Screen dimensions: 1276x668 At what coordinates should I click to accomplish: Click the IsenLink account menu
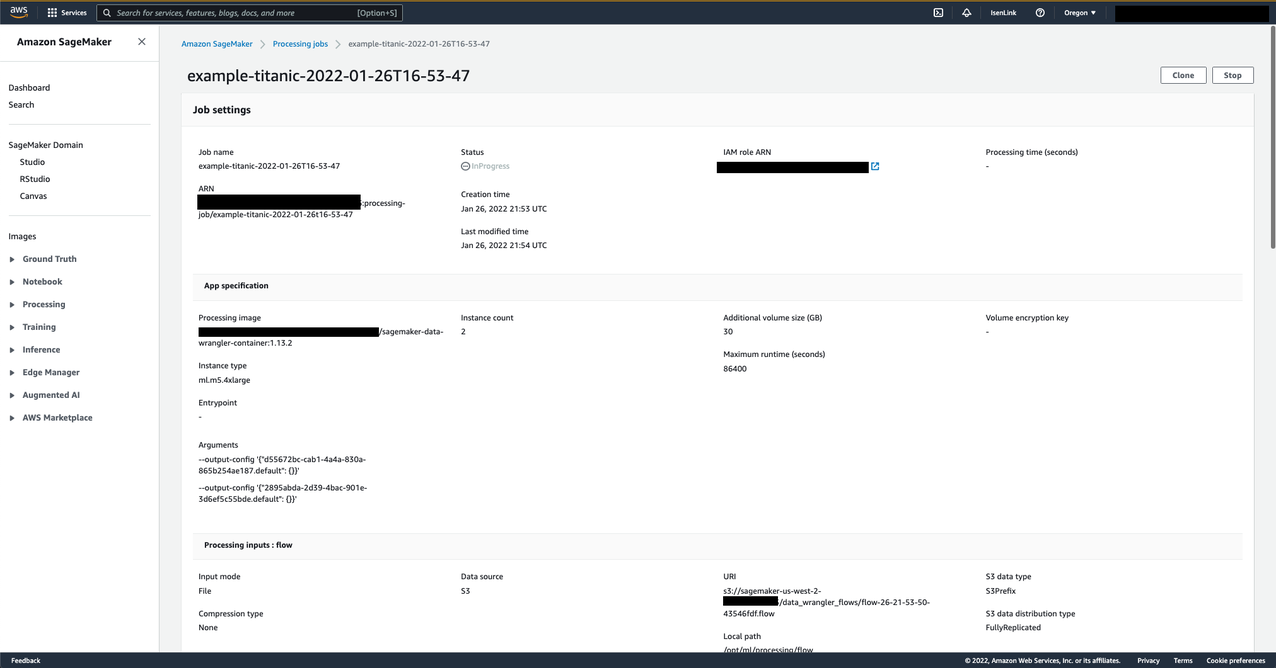1003,13
